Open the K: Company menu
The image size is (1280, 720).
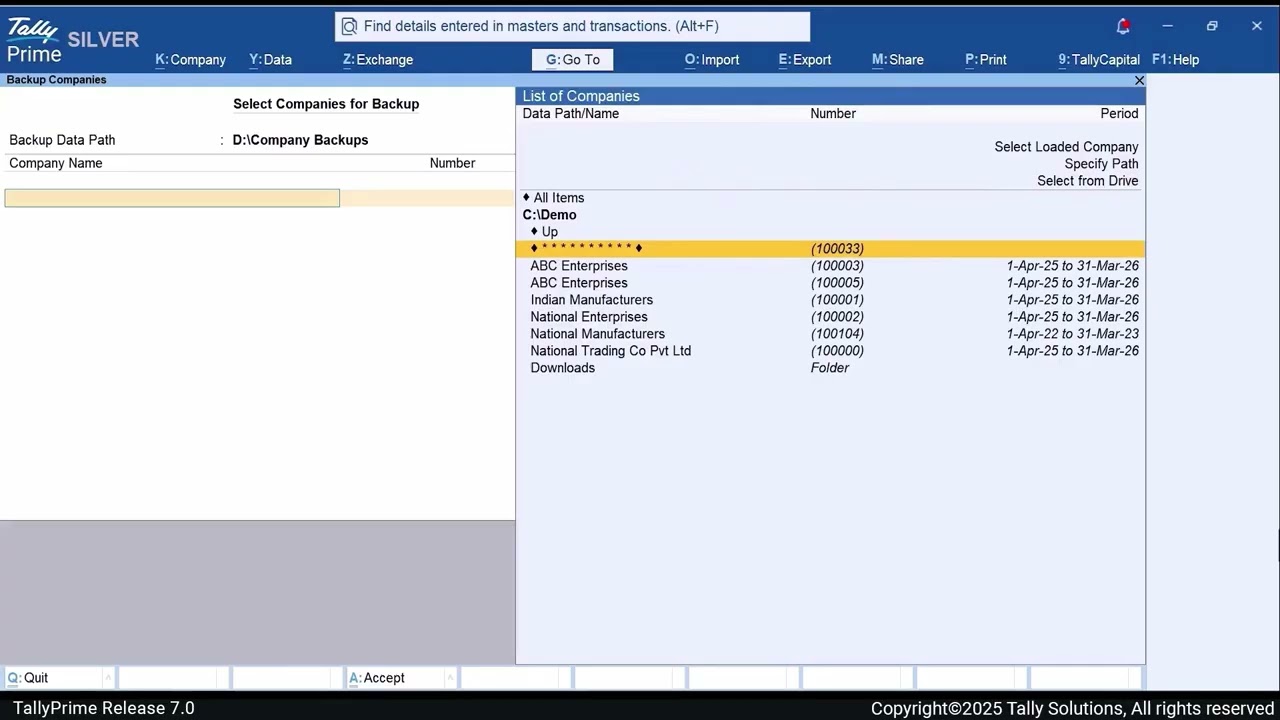tap(190, 60)
